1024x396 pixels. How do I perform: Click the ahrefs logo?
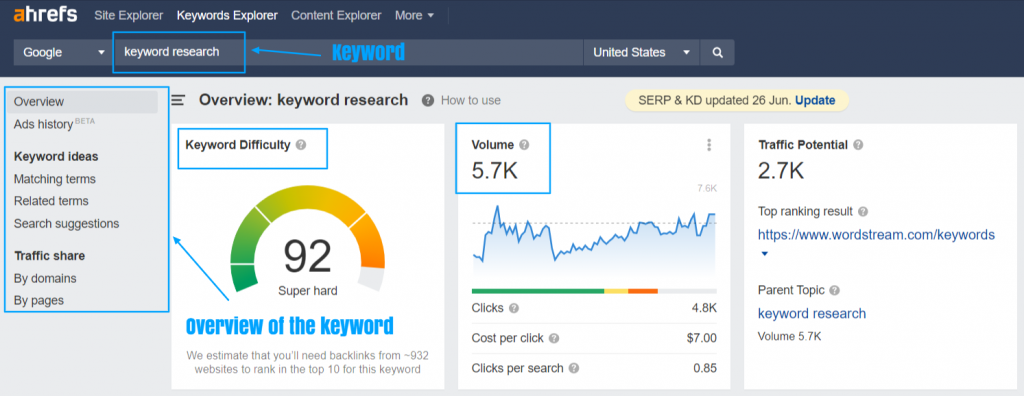coord(45,14)
